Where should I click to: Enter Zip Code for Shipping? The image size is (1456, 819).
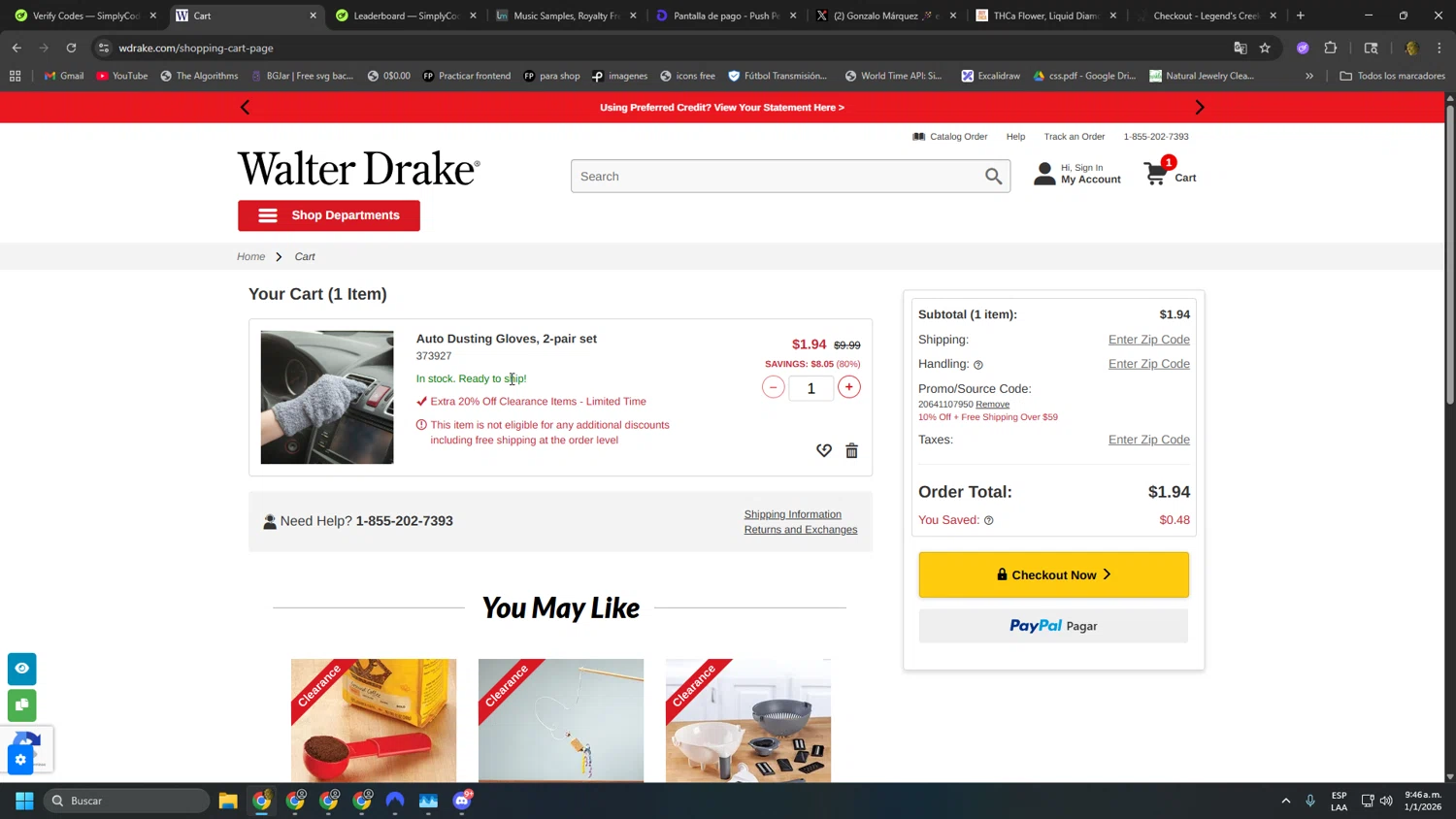tap(1148, 340)
